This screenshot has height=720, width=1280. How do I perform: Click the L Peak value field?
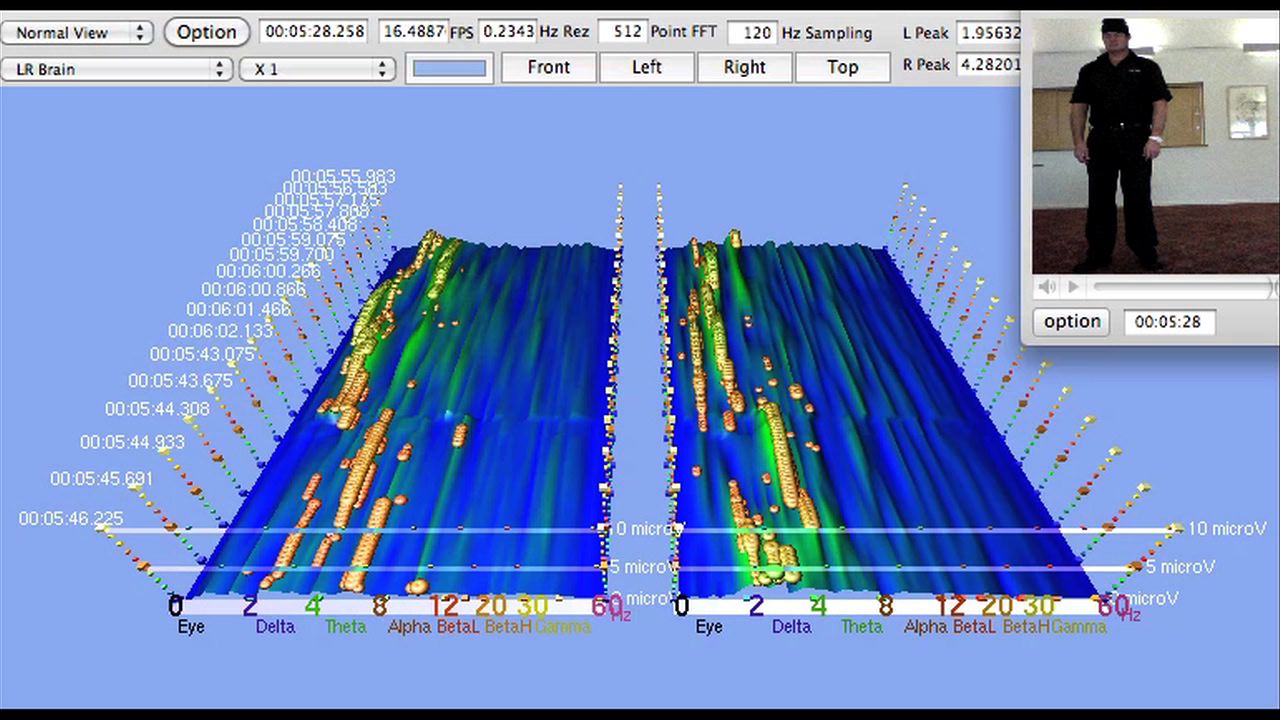[x=988, y=33]
